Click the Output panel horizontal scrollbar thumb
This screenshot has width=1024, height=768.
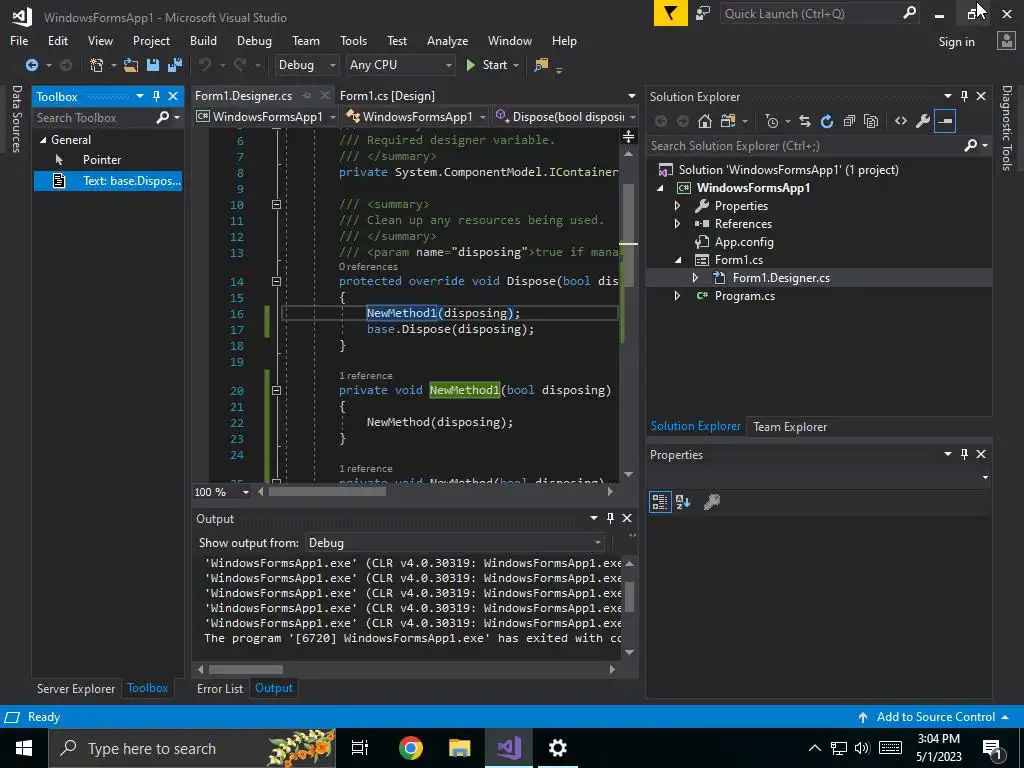click(246, 669)
